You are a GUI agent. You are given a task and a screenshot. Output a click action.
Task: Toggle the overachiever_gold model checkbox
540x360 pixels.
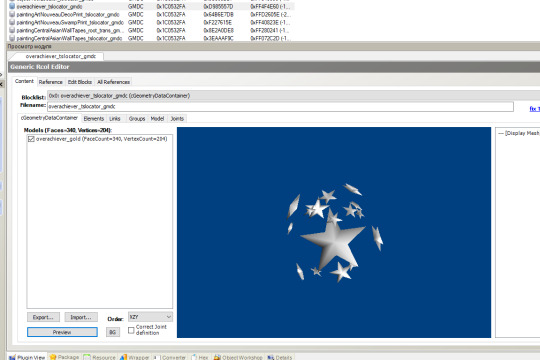pyautogui.click(x=31, y=139)
